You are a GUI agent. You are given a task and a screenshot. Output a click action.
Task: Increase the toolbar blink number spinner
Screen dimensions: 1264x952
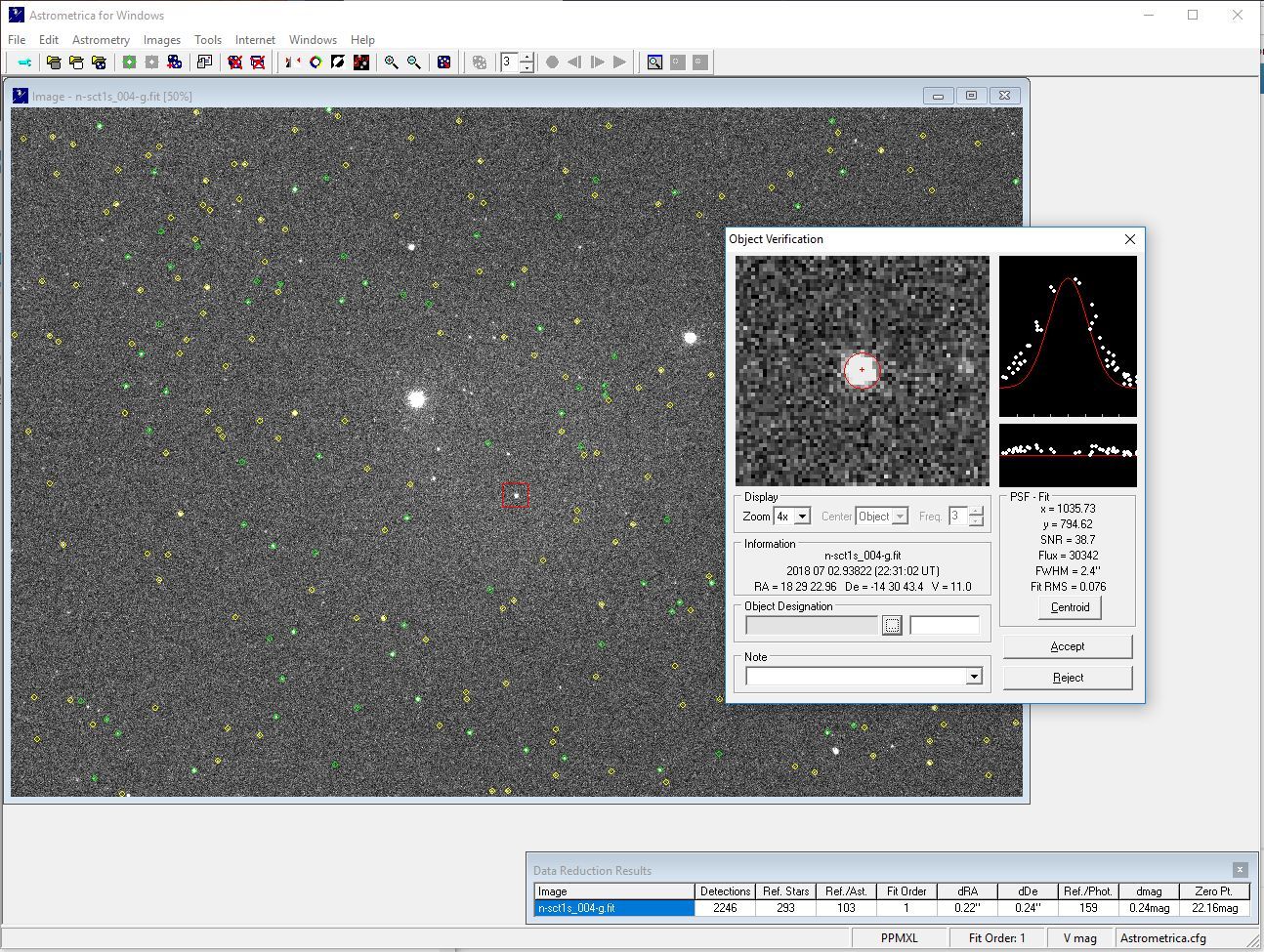coord(527,58)
